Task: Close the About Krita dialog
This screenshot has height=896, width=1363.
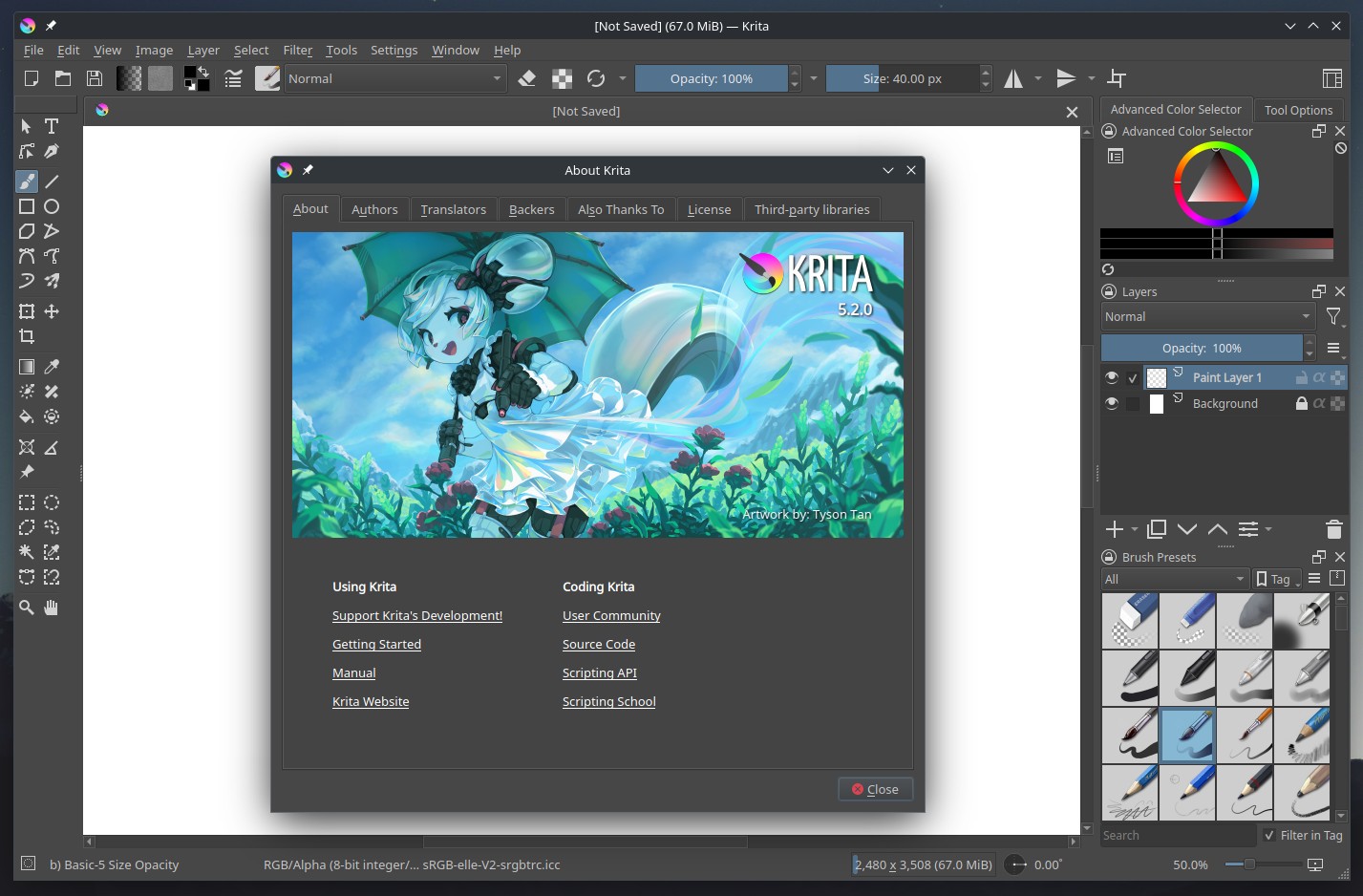Action: tap(875, 789)
